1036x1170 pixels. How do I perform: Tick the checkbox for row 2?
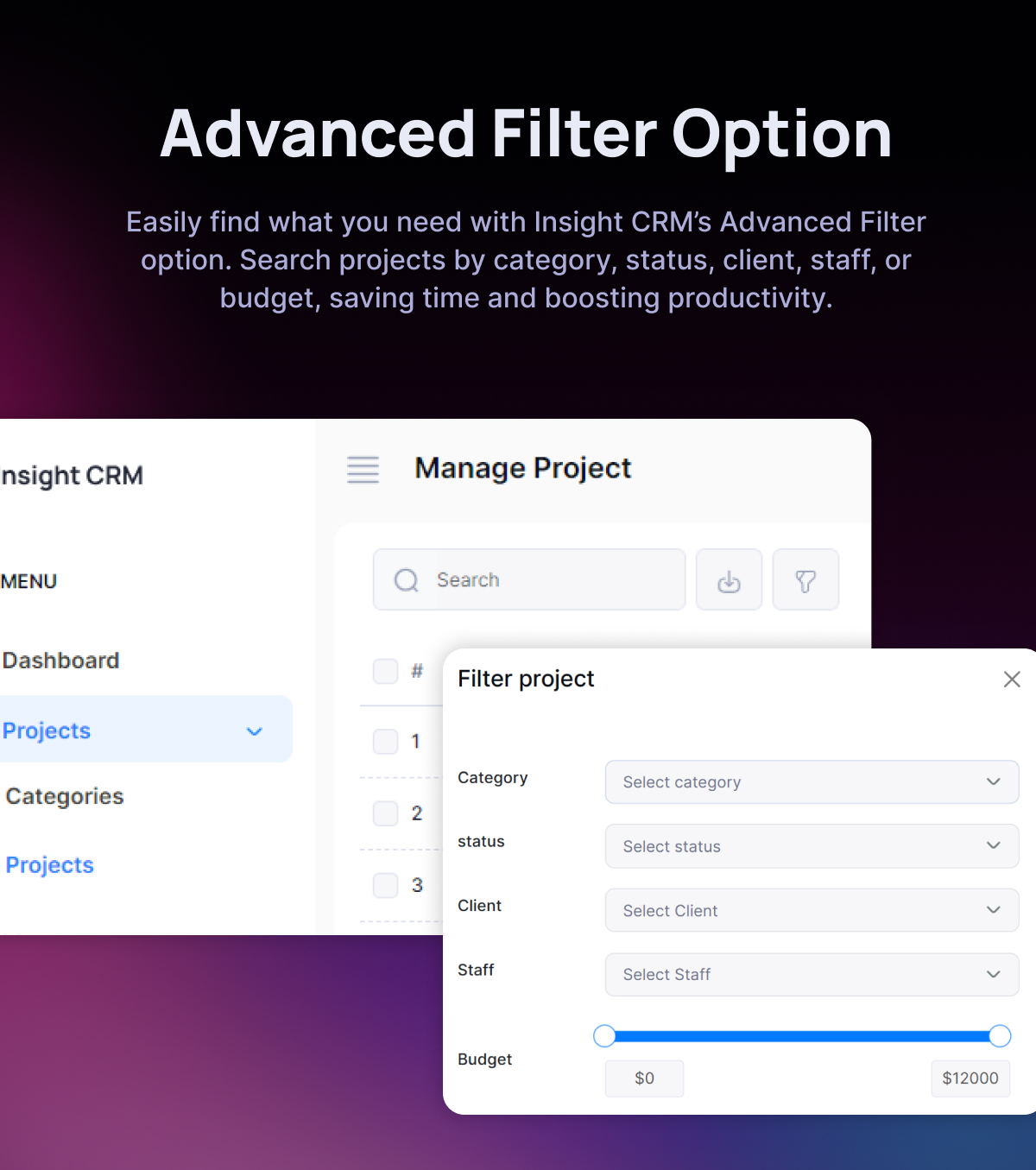click(x=385, y=813)
